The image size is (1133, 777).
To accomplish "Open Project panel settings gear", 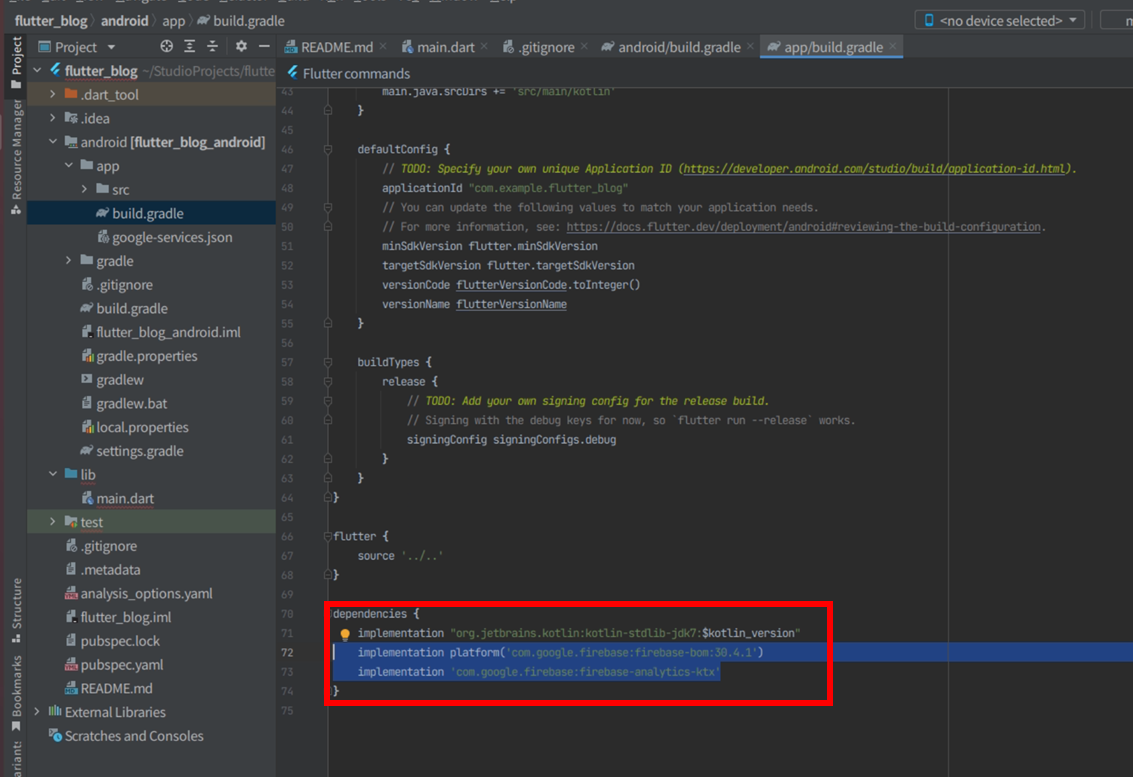I will [x=241, y=46].
